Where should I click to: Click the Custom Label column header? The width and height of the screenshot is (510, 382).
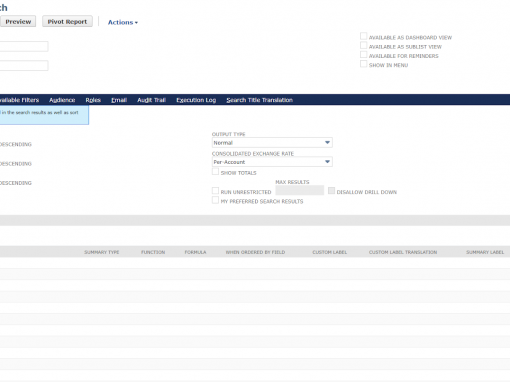tap(330, 252)
